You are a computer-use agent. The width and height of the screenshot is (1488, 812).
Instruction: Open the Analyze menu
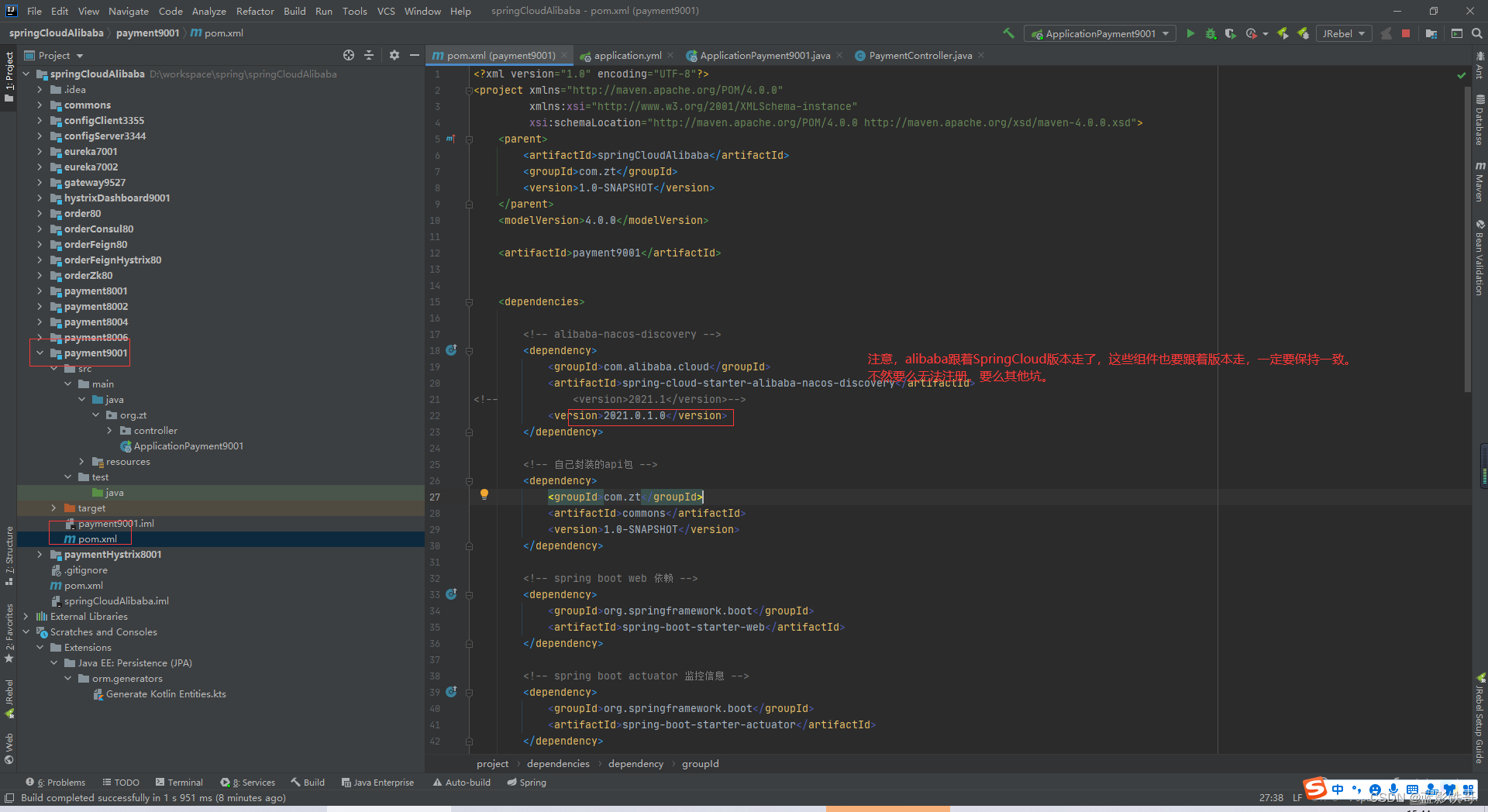(x=209, y=11)
